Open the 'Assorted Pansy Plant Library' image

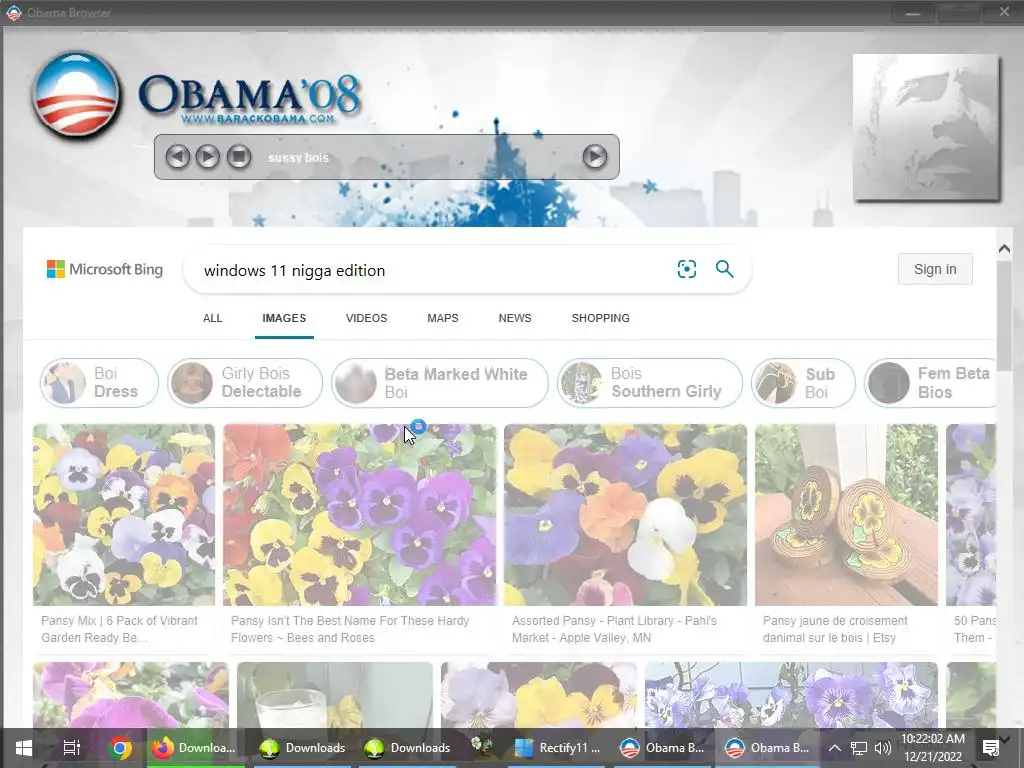coord(625,515)
